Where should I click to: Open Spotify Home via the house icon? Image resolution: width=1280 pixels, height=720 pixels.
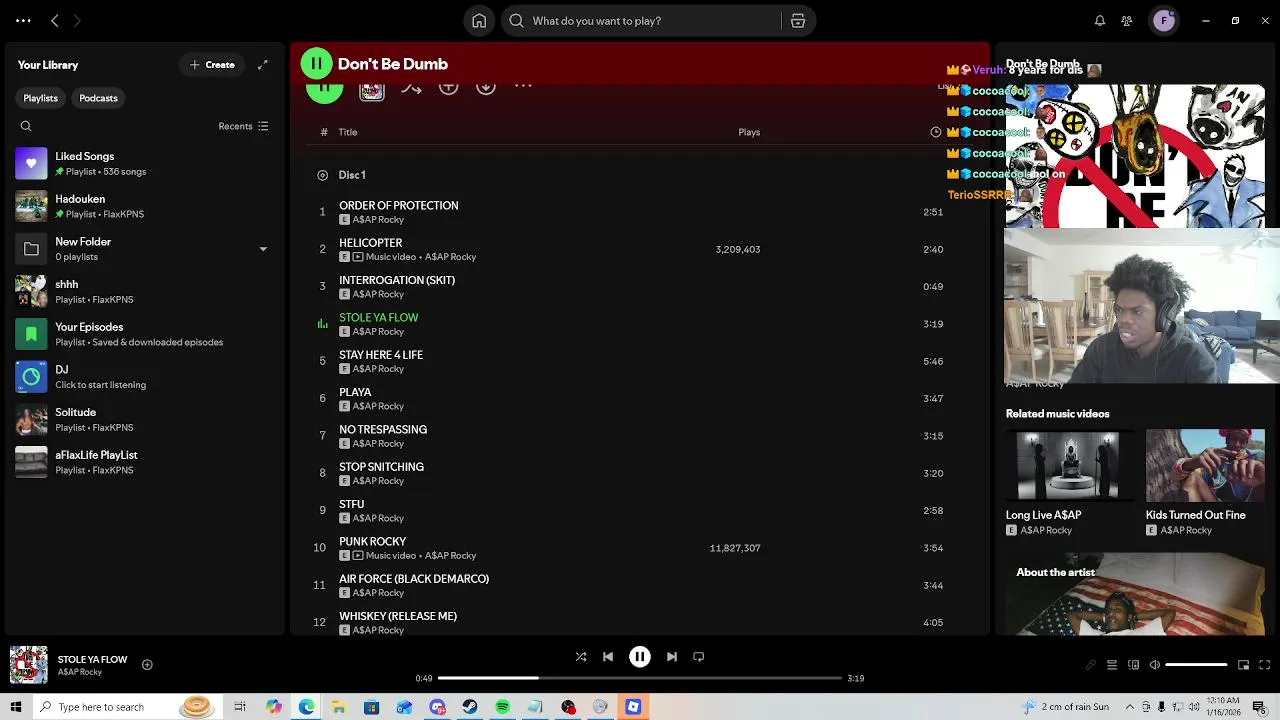pos(479,21)
